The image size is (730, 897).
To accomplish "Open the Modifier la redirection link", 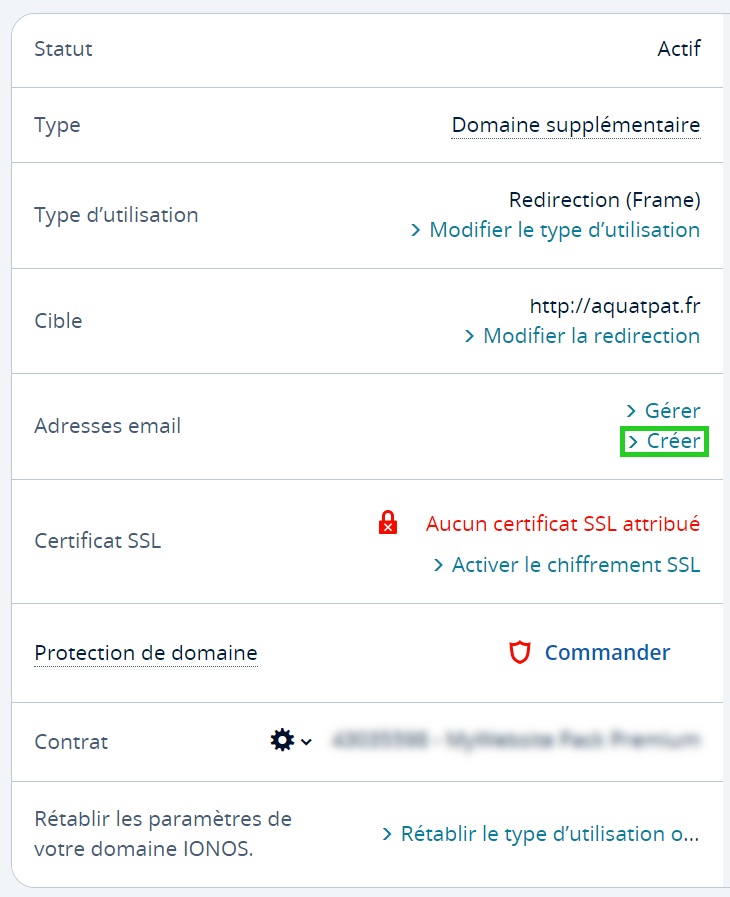I will click(x=592, y=336).
